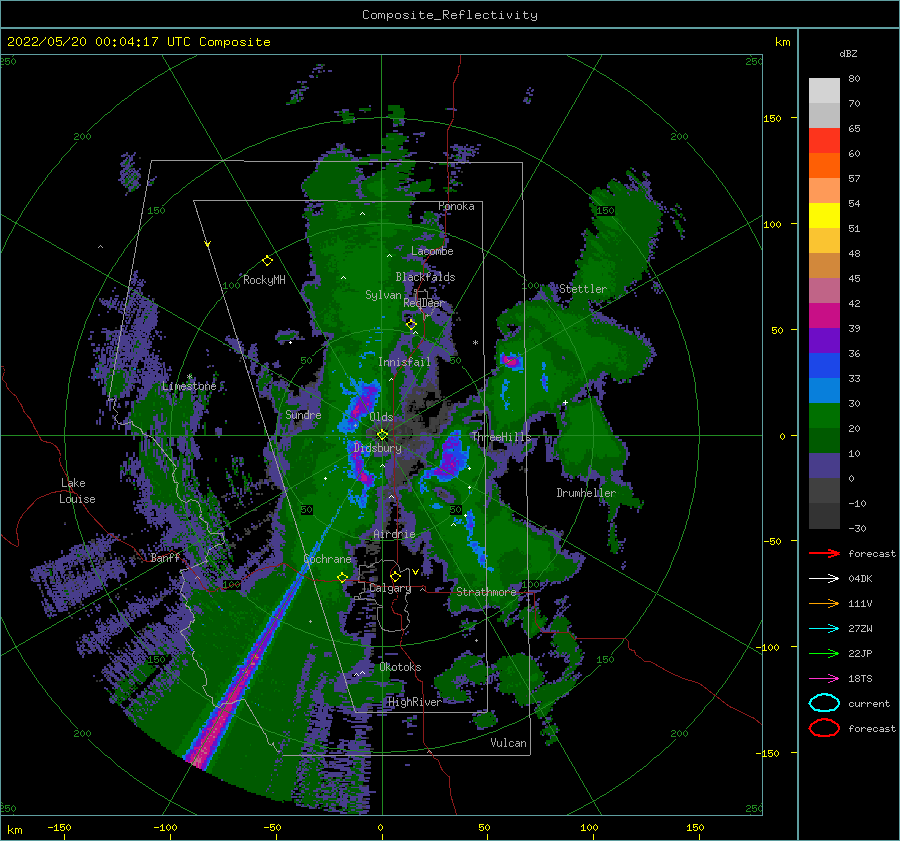
Task: Click the 80 value on dBZ scale
Action: (x=854, y=78)
